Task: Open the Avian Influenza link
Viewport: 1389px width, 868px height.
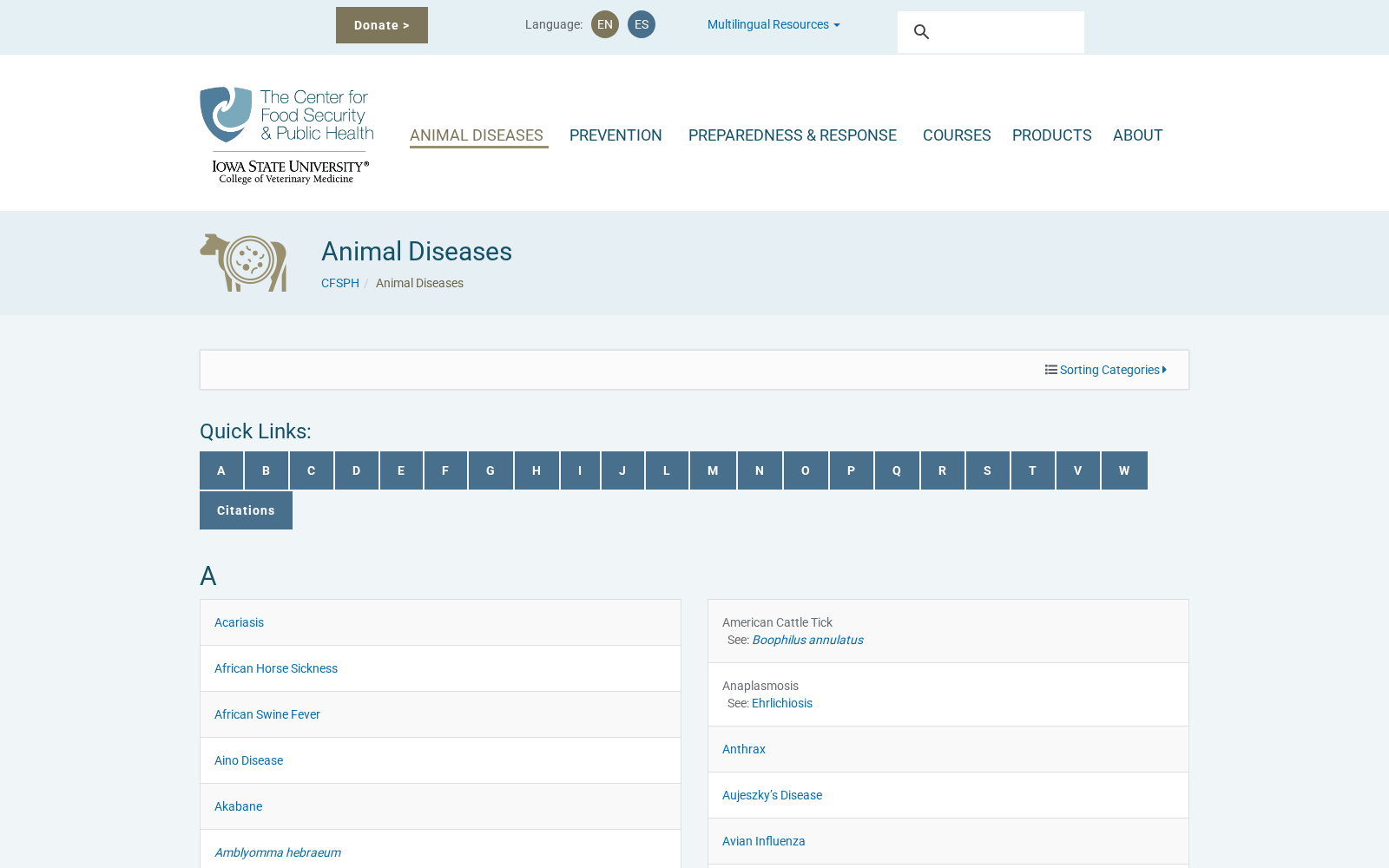Action: (764, 841)
